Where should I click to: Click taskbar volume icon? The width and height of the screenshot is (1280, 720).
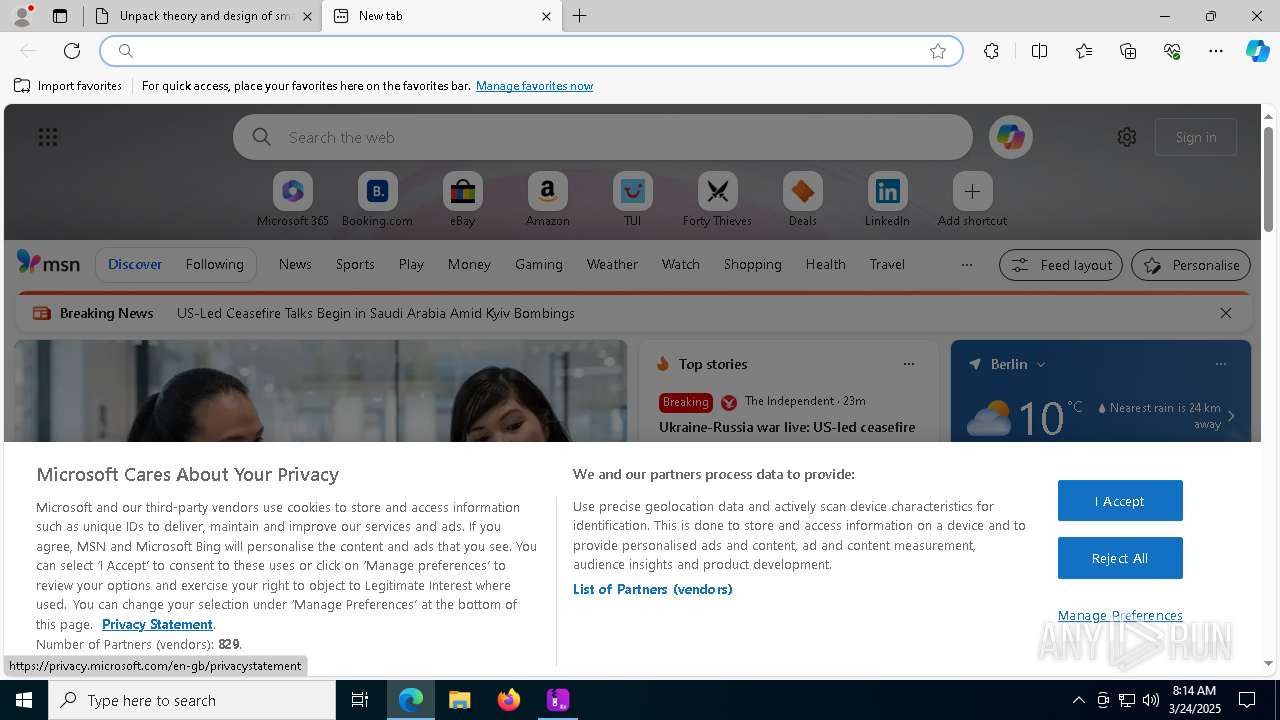pos(1151,700)
